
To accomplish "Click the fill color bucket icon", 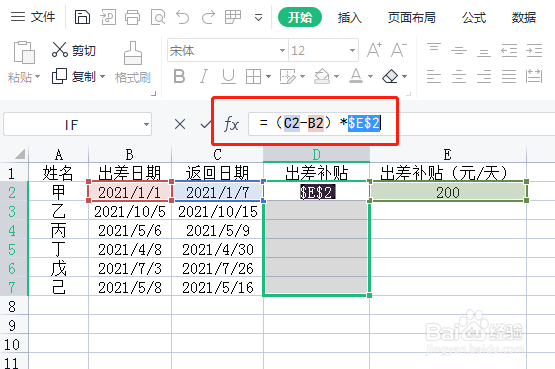I will pyautogui.click(x=321, y=76).
